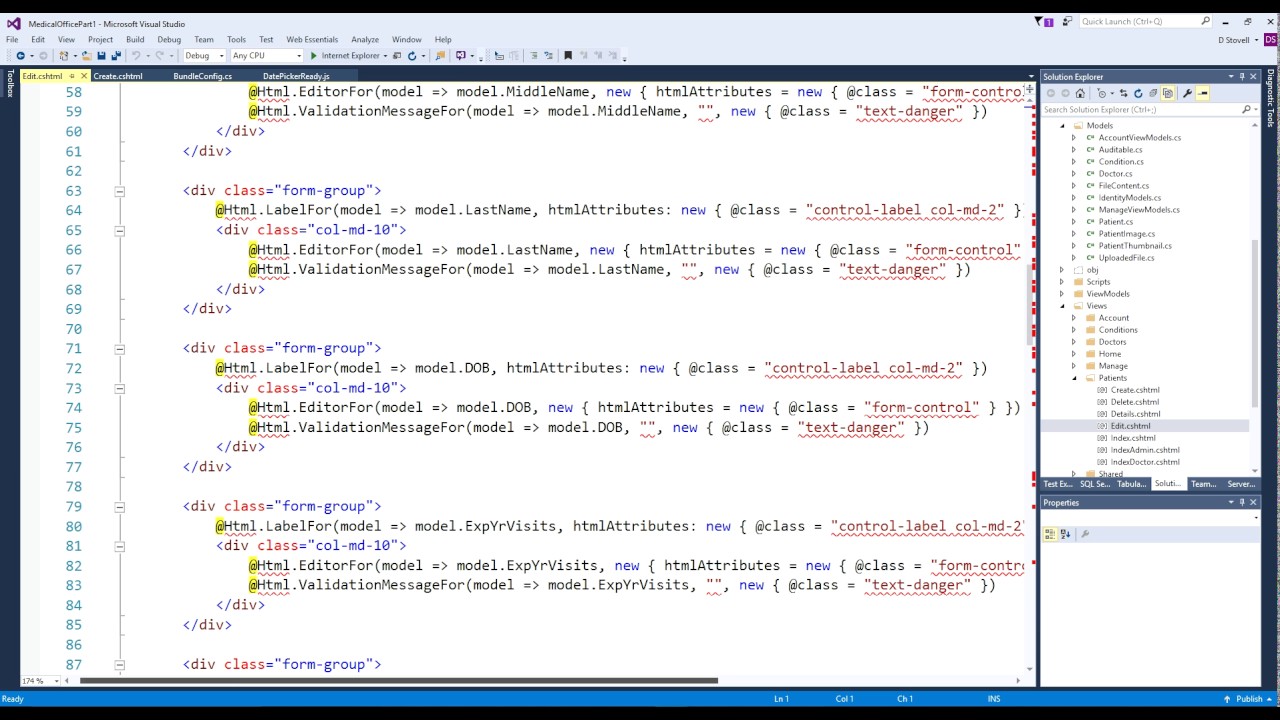1280x720 pixels.
Task: Open the Analyze menu
Action: coord(365,40)
